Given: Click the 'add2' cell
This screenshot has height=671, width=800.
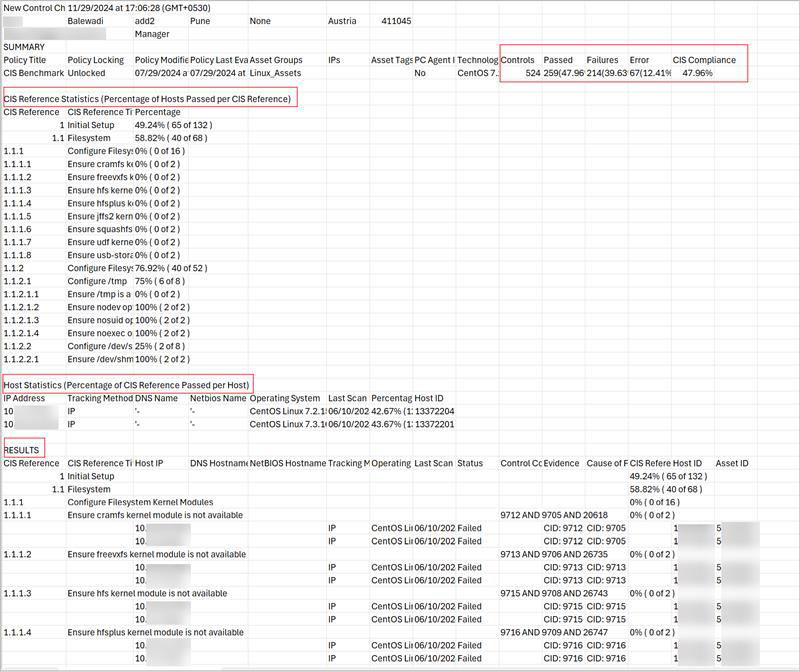Looking at the screenshot, I should 144,21.
